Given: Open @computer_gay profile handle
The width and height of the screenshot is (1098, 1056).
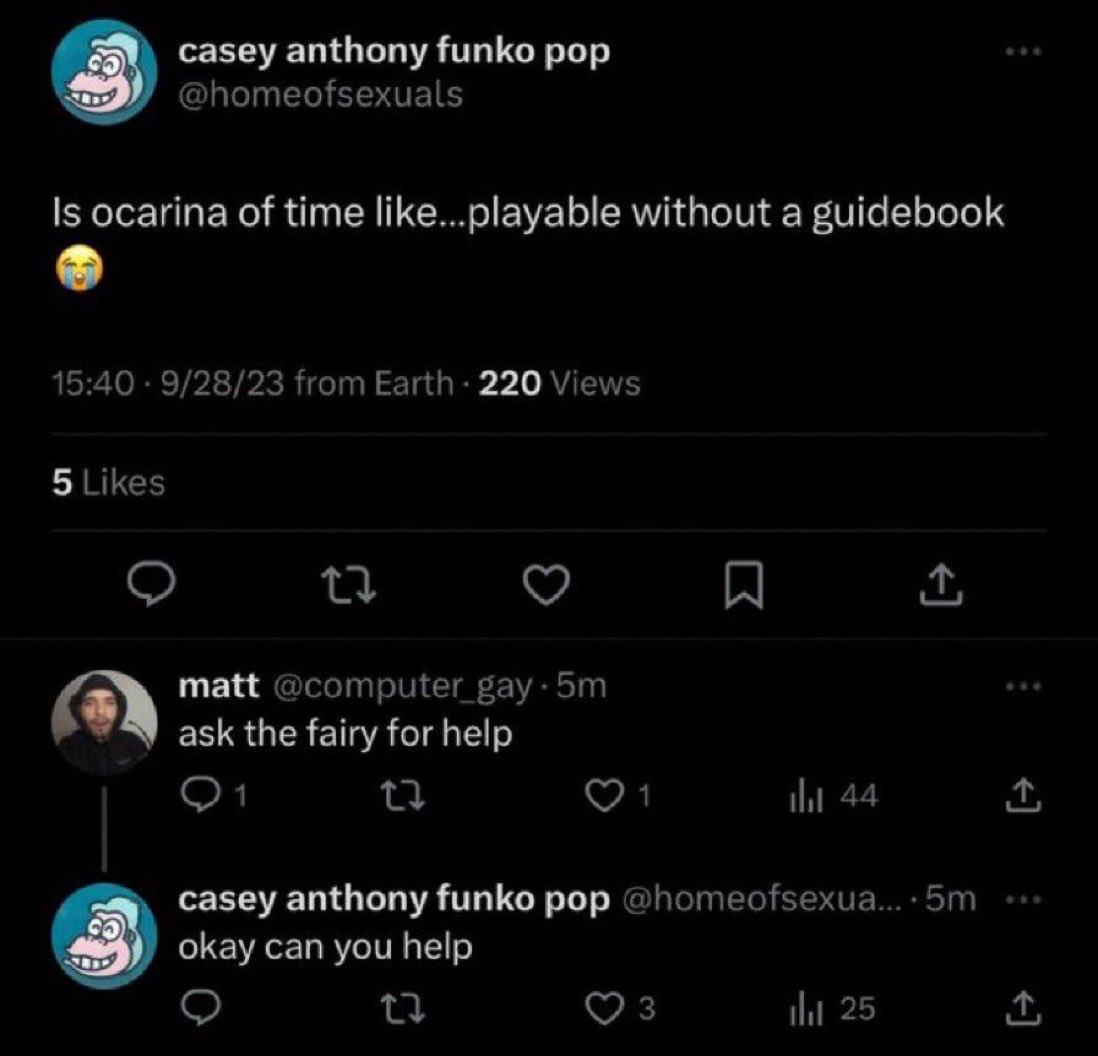Looking at the screenshot, I should coord(401,687).
